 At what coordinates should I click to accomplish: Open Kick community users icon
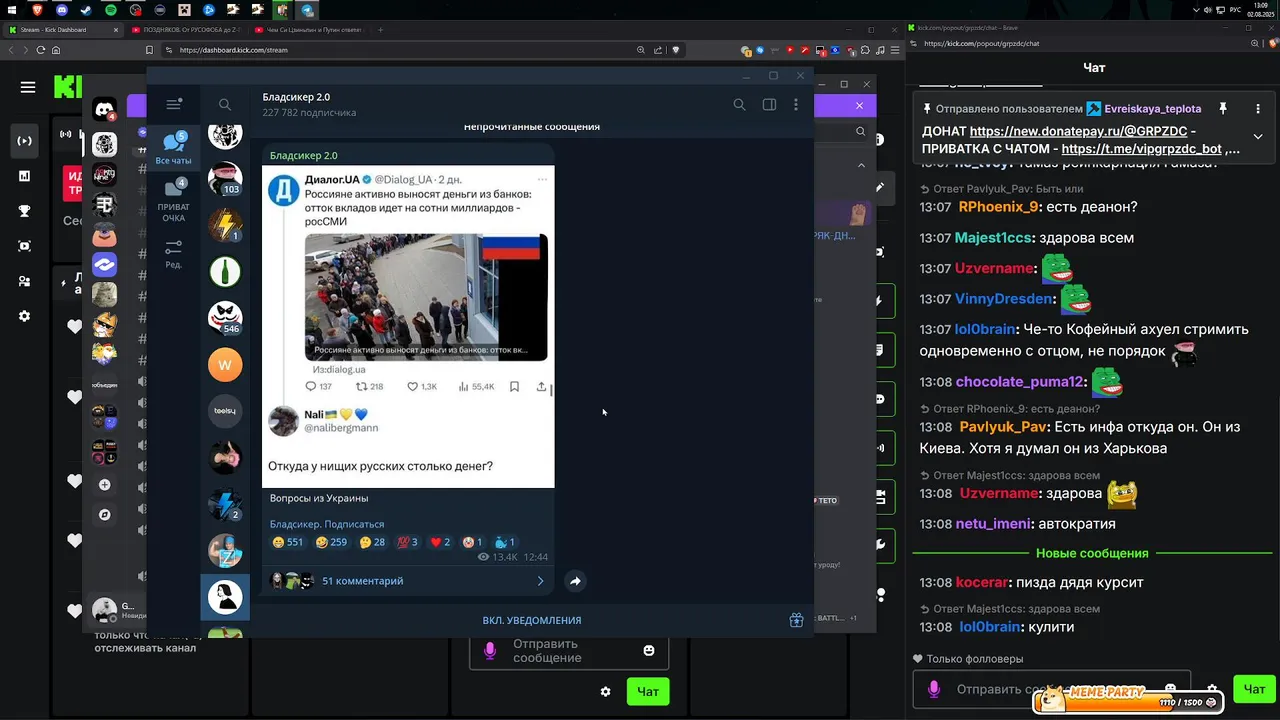[25, 281]
